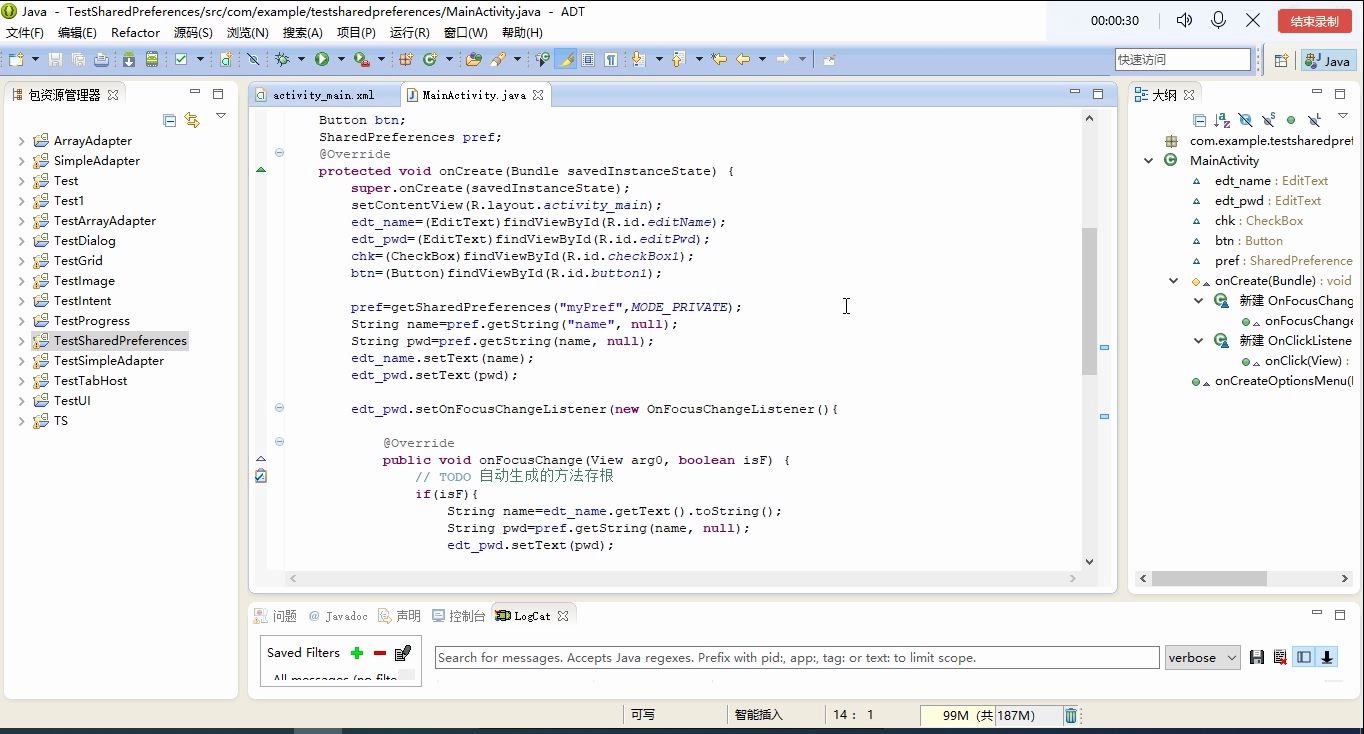Open the Android SDK Manager icon
This screenshot has height=734, width=1364.
pyautogui.click(x=128, y=59)
